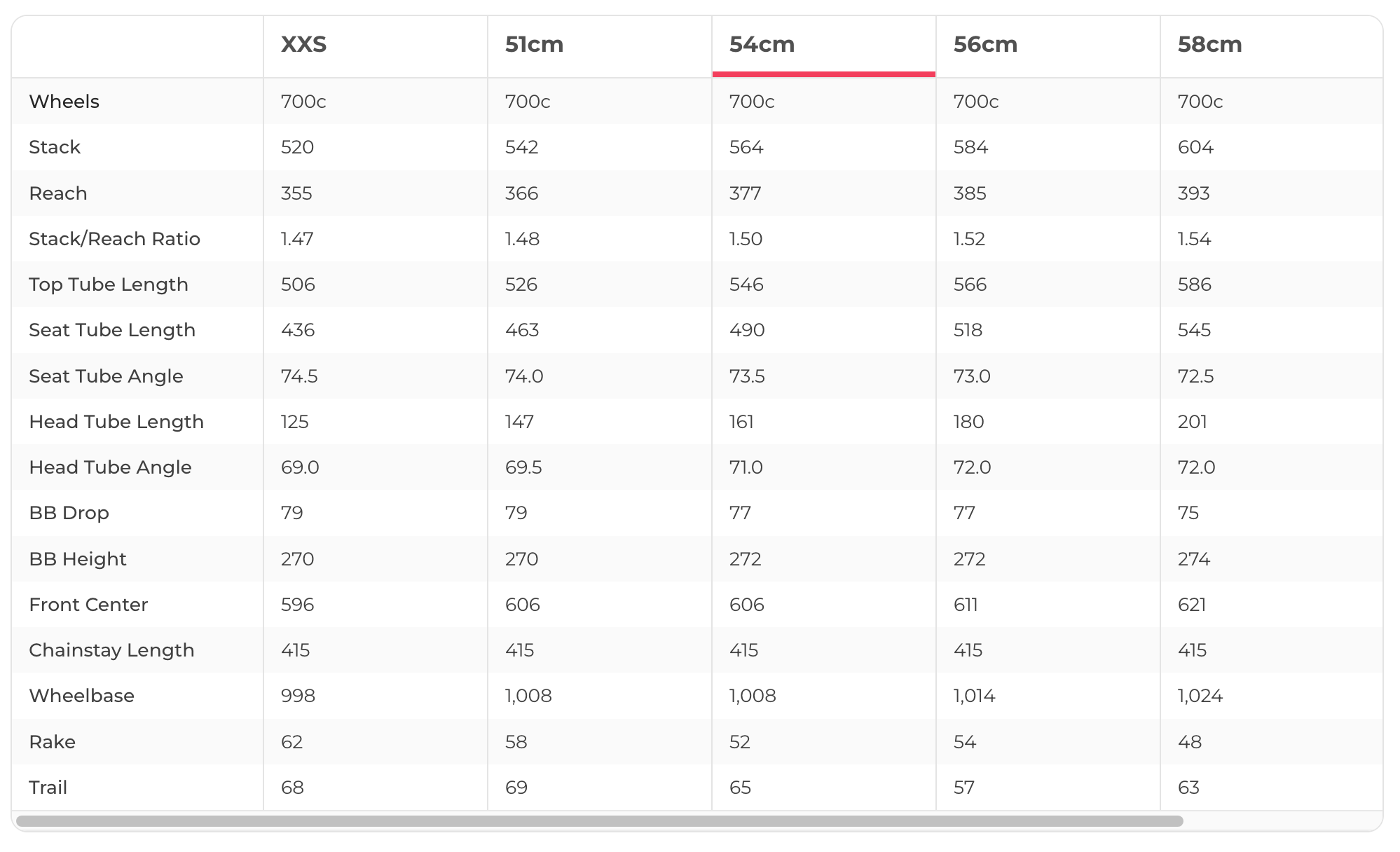Click the 54cm Reach value 377

pos(745,193)
